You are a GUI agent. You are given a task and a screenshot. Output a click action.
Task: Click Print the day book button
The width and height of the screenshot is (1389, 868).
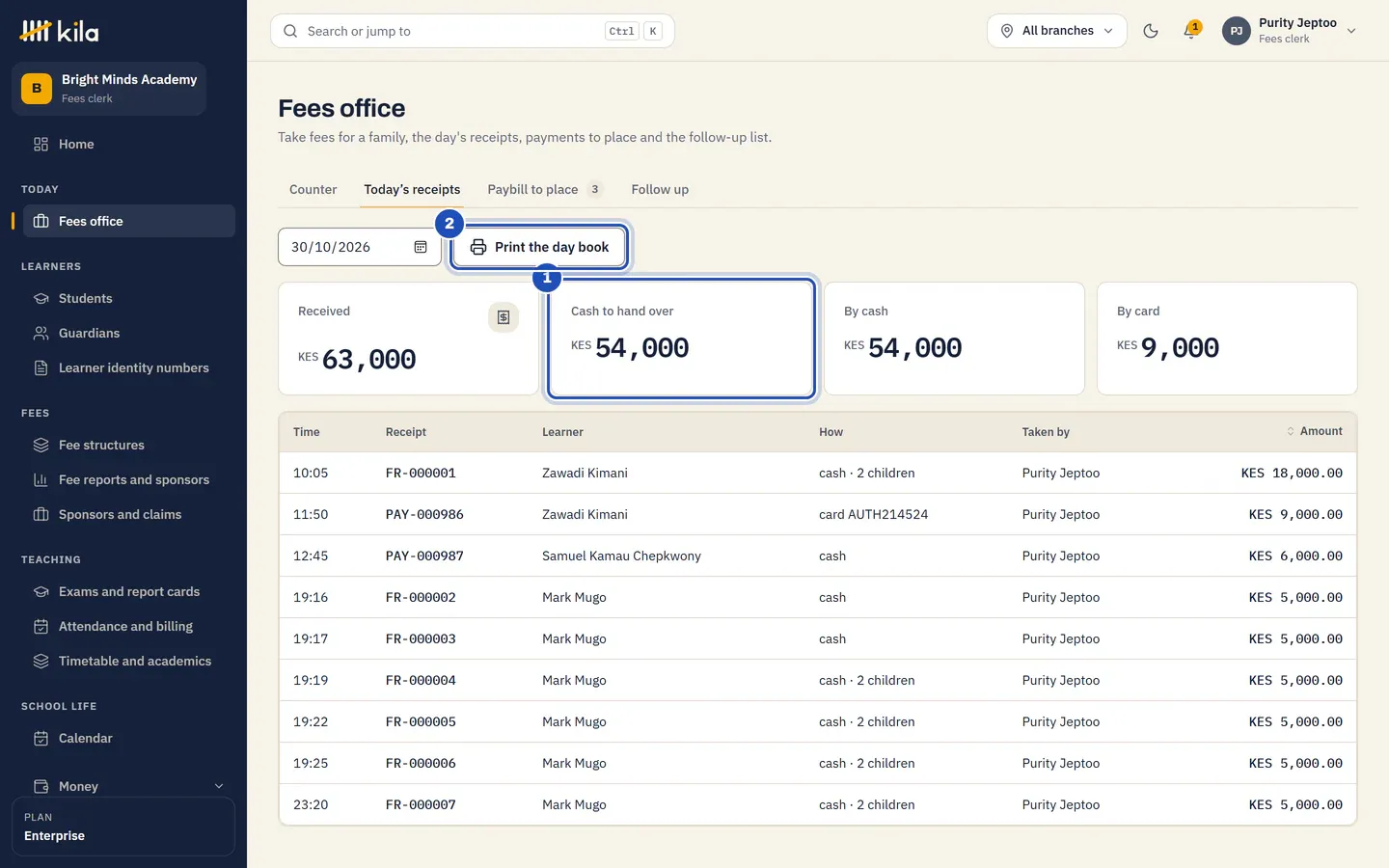(539, 247)
